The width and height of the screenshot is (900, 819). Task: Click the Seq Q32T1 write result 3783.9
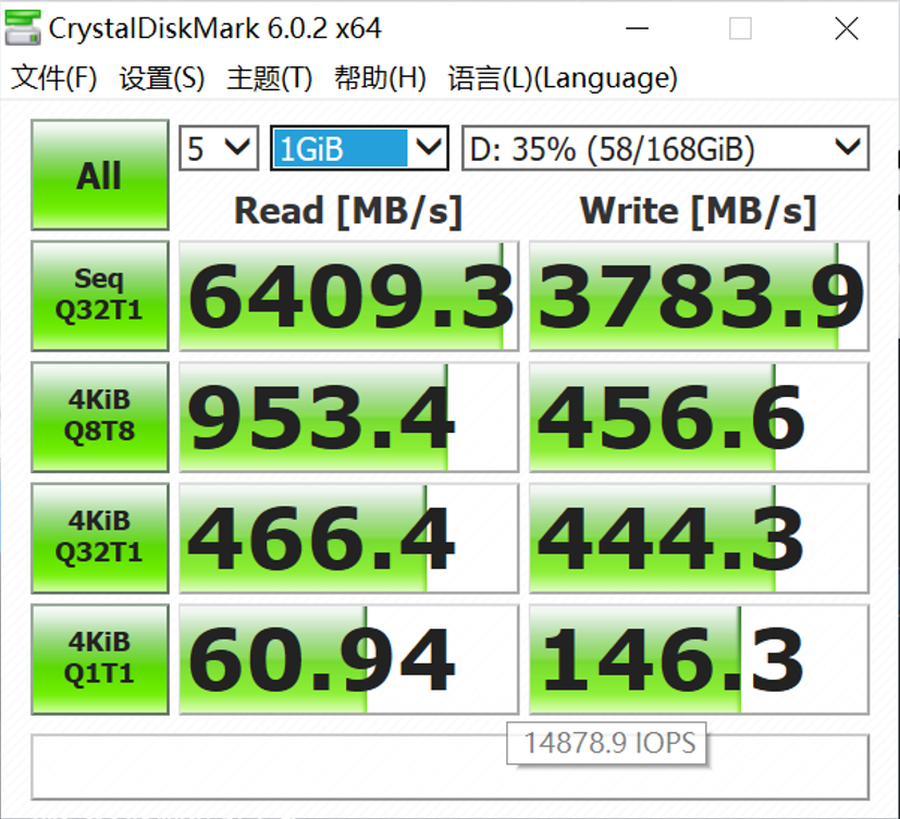(699, 296)
